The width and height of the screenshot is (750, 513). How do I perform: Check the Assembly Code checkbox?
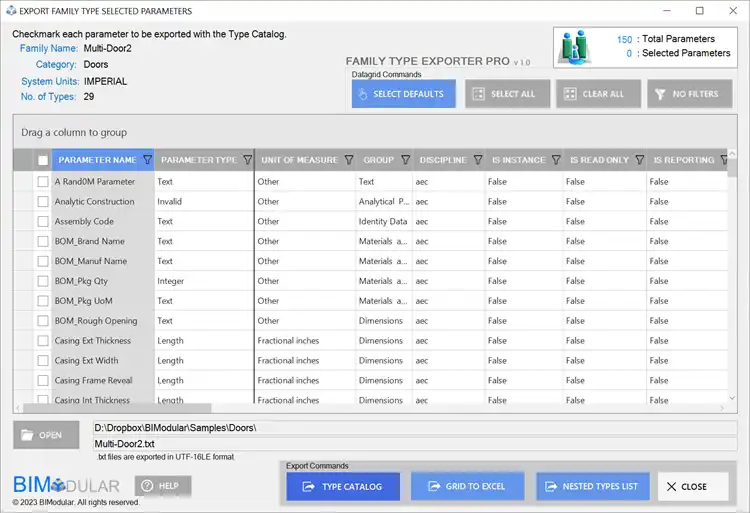point(43,221)
